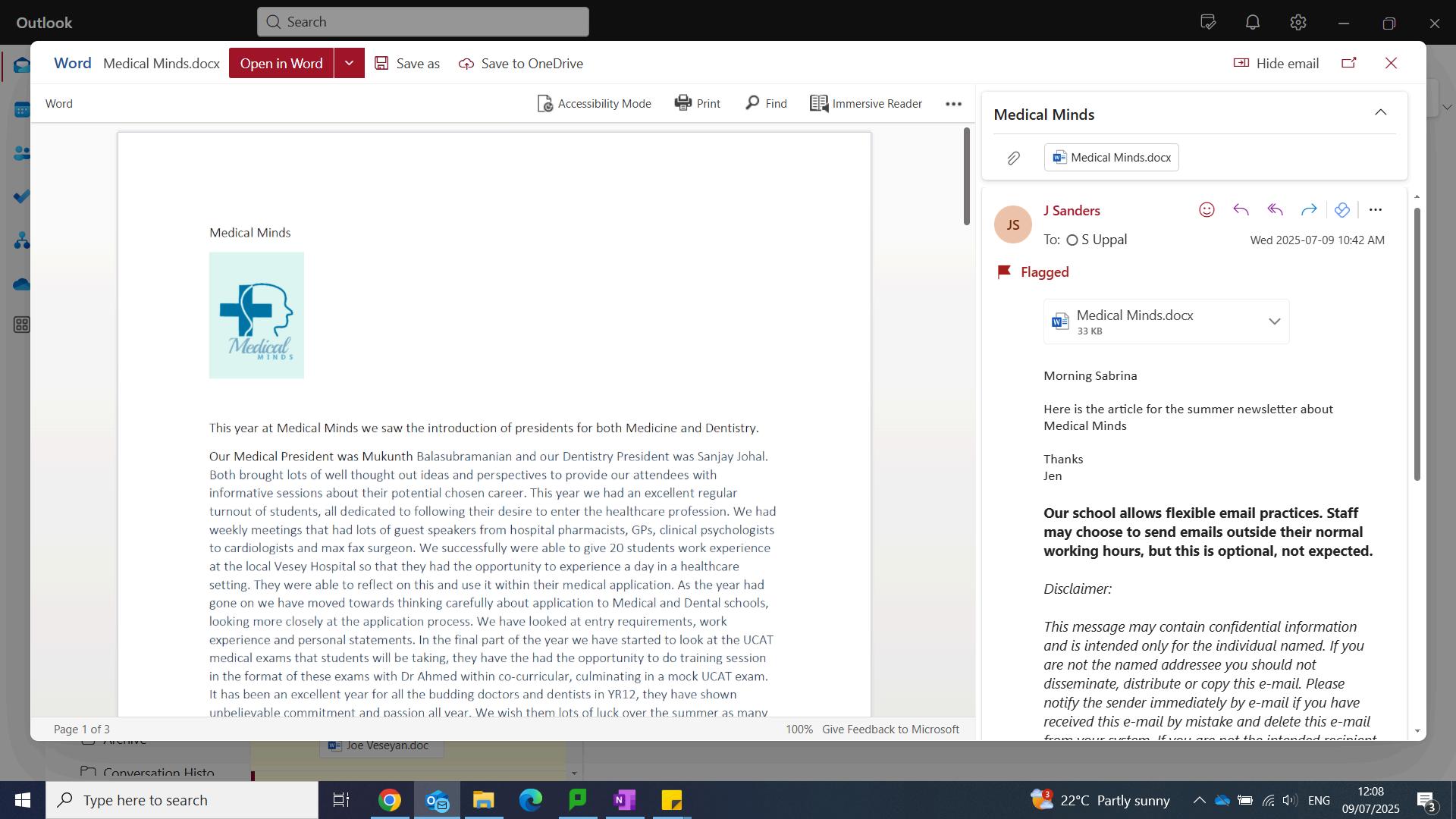Open the Find tool in the document viewer
The width and height of the screenshot is (1456, 819).
coord(766,103)
